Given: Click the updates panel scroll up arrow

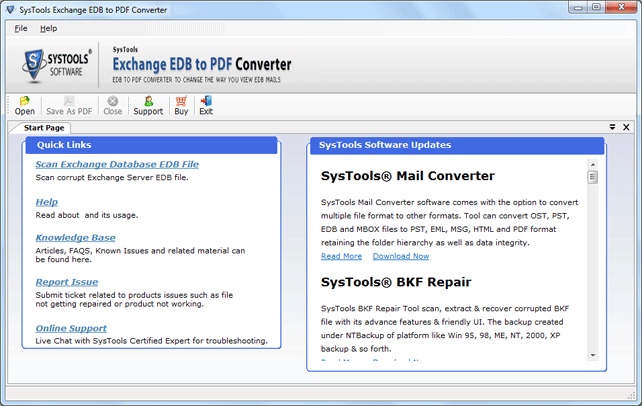Looking at the screenshot, I should (592, 165).
